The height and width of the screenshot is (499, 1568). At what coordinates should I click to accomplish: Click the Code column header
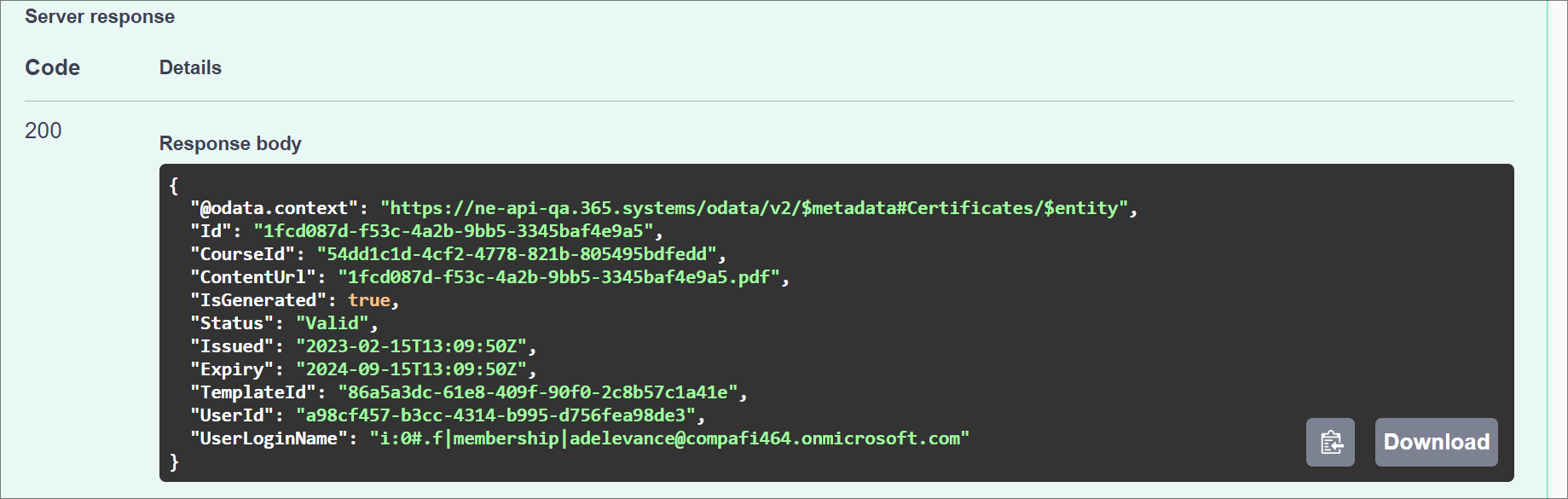52,67
